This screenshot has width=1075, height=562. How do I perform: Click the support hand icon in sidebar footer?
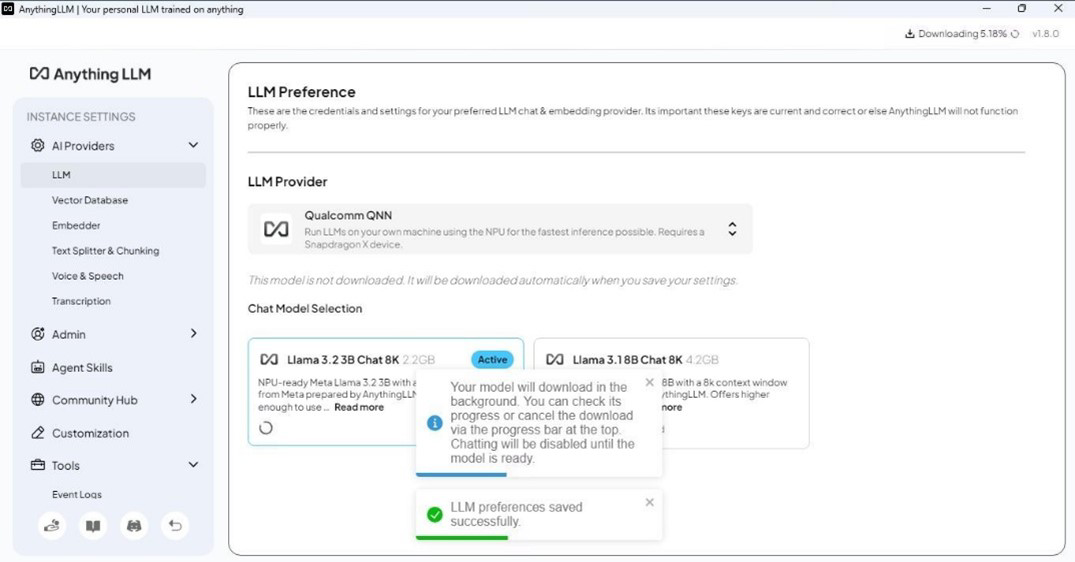click(x=52, y=526)
